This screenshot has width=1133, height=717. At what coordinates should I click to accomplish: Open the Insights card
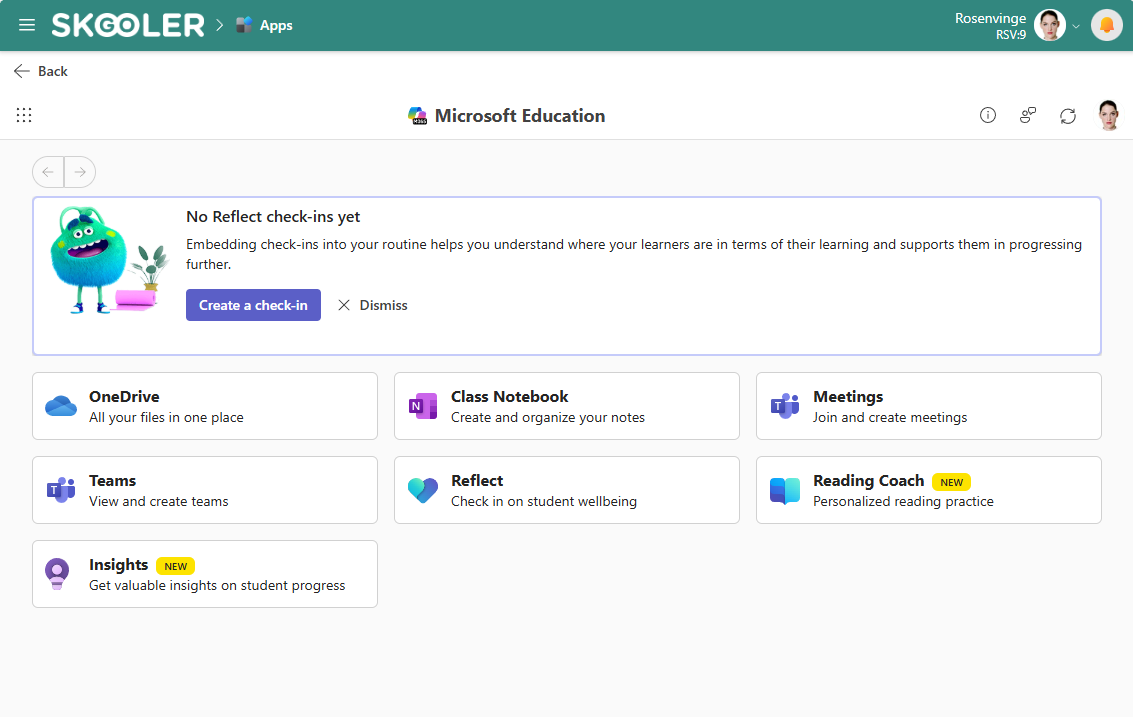coord(204,574)
